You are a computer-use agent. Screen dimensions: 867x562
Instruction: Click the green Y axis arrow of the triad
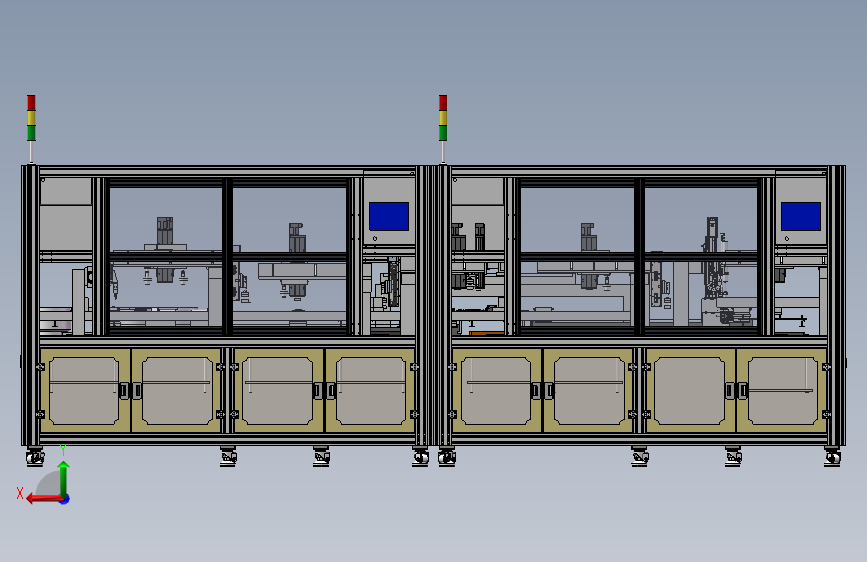tap(64, 479)
